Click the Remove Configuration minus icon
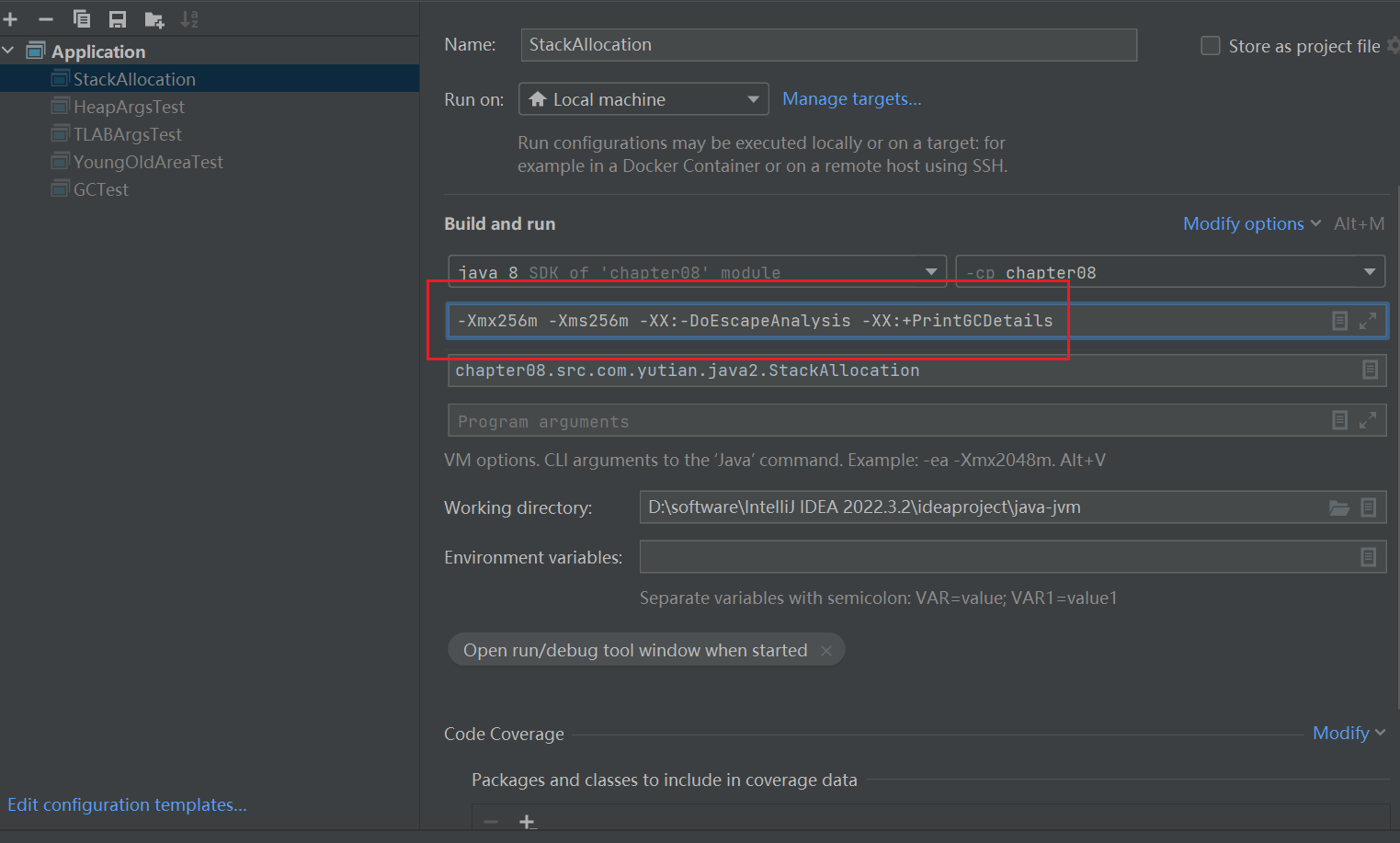This screenshot has height=843, width=1400. (46, 18)
